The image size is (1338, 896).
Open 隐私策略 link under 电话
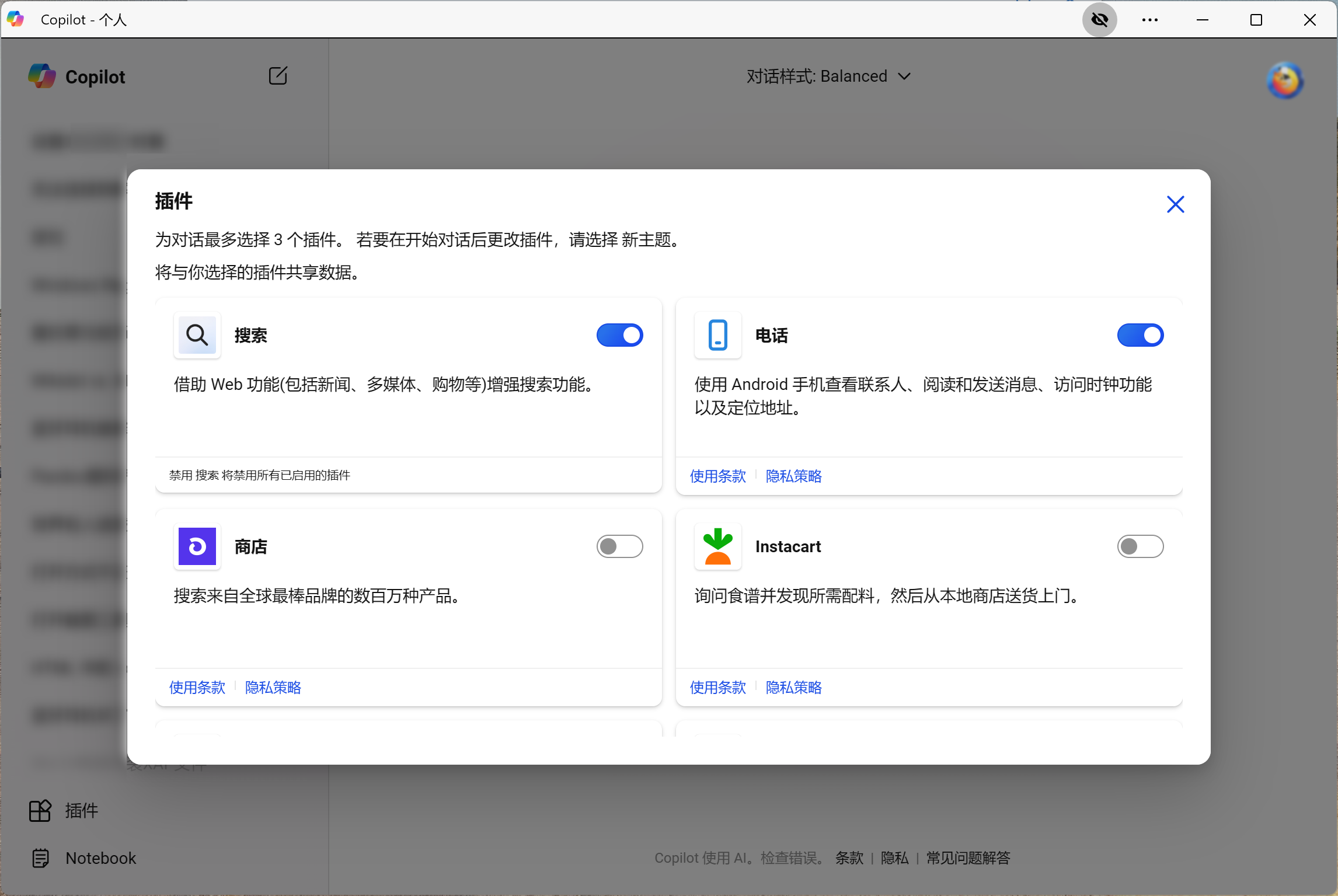(x=794, y=476)
